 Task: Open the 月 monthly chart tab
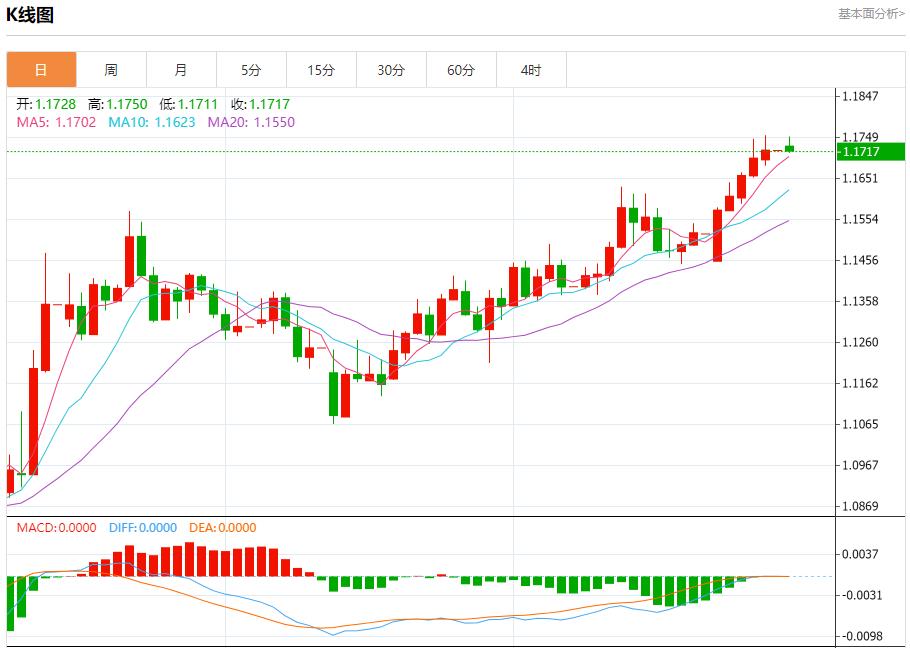[181, 70]
